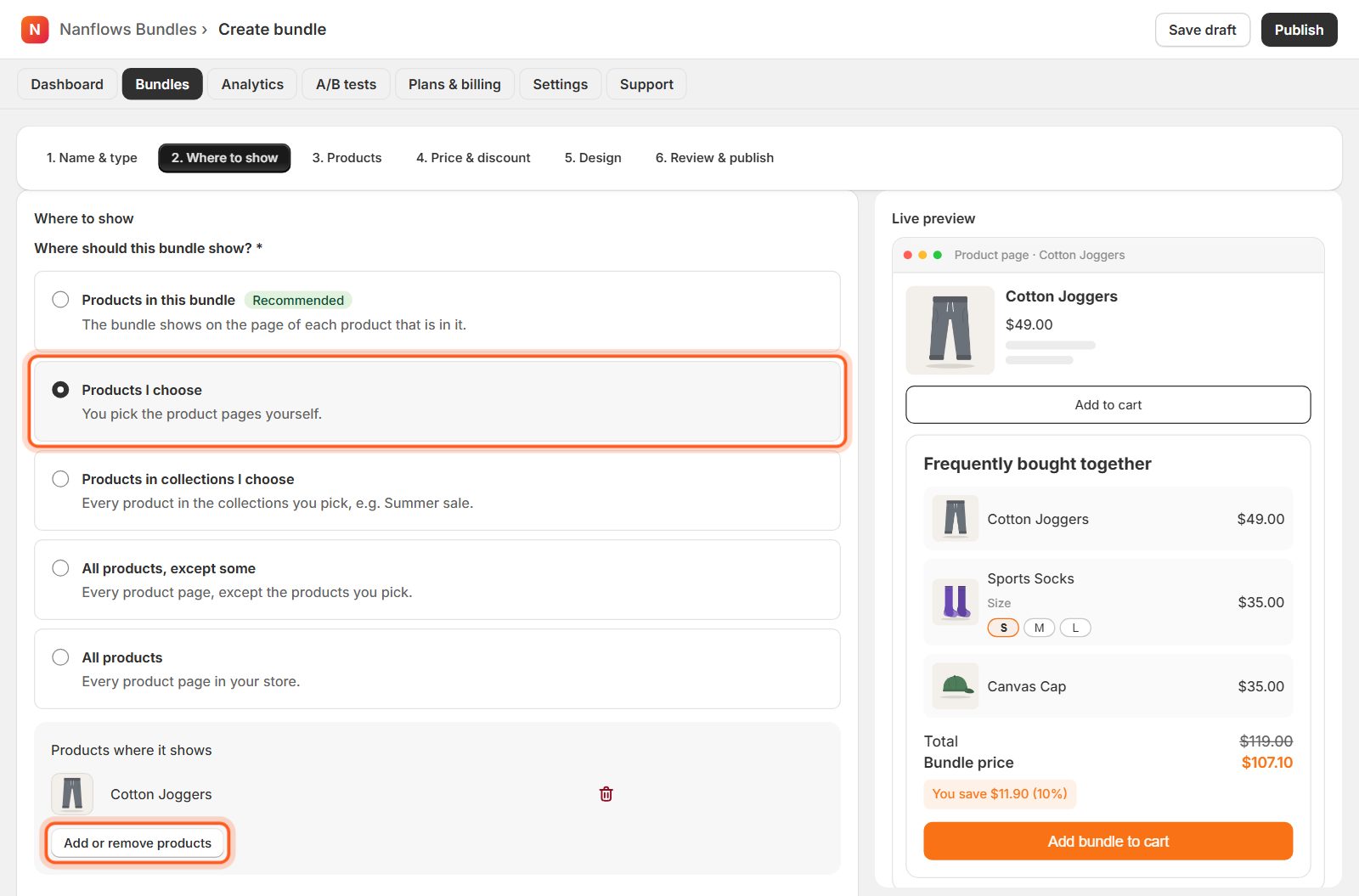This screenshot has width=1359, height=896.
Task: Click the Publish button
Action: (1299, 30)
